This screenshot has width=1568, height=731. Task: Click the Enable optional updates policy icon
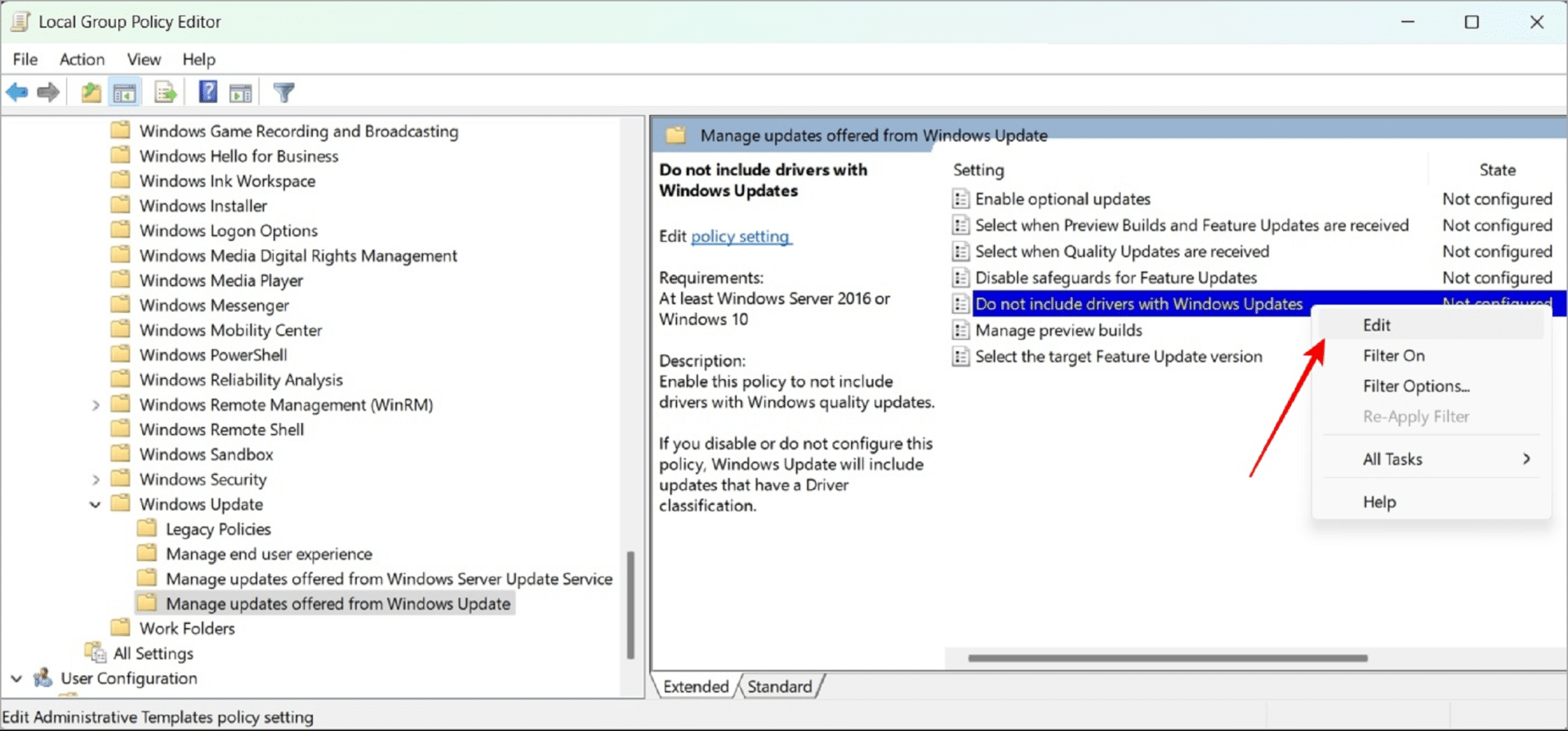pos(961,198)
